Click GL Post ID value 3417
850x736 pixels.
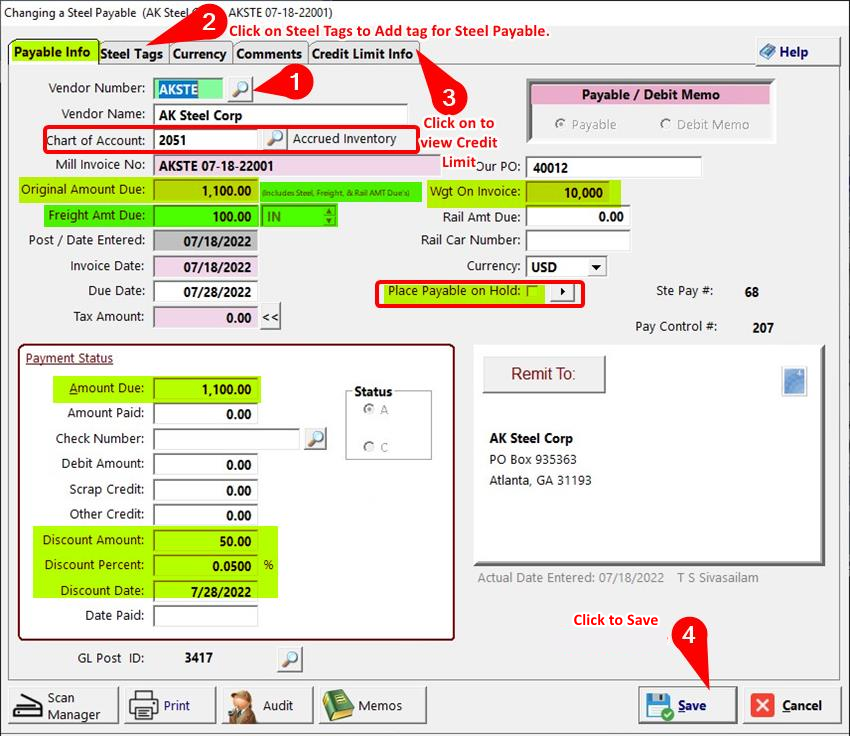coord(198,658)
